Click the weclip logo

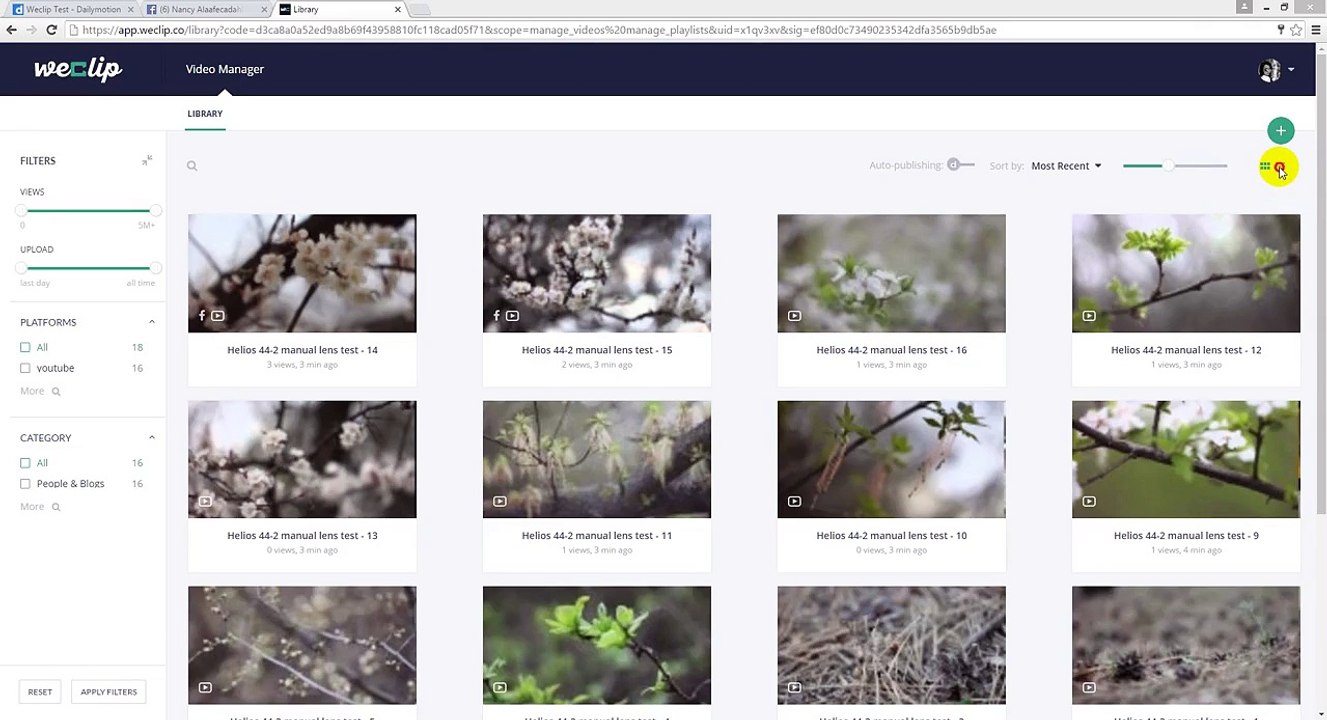pos(78,69)
